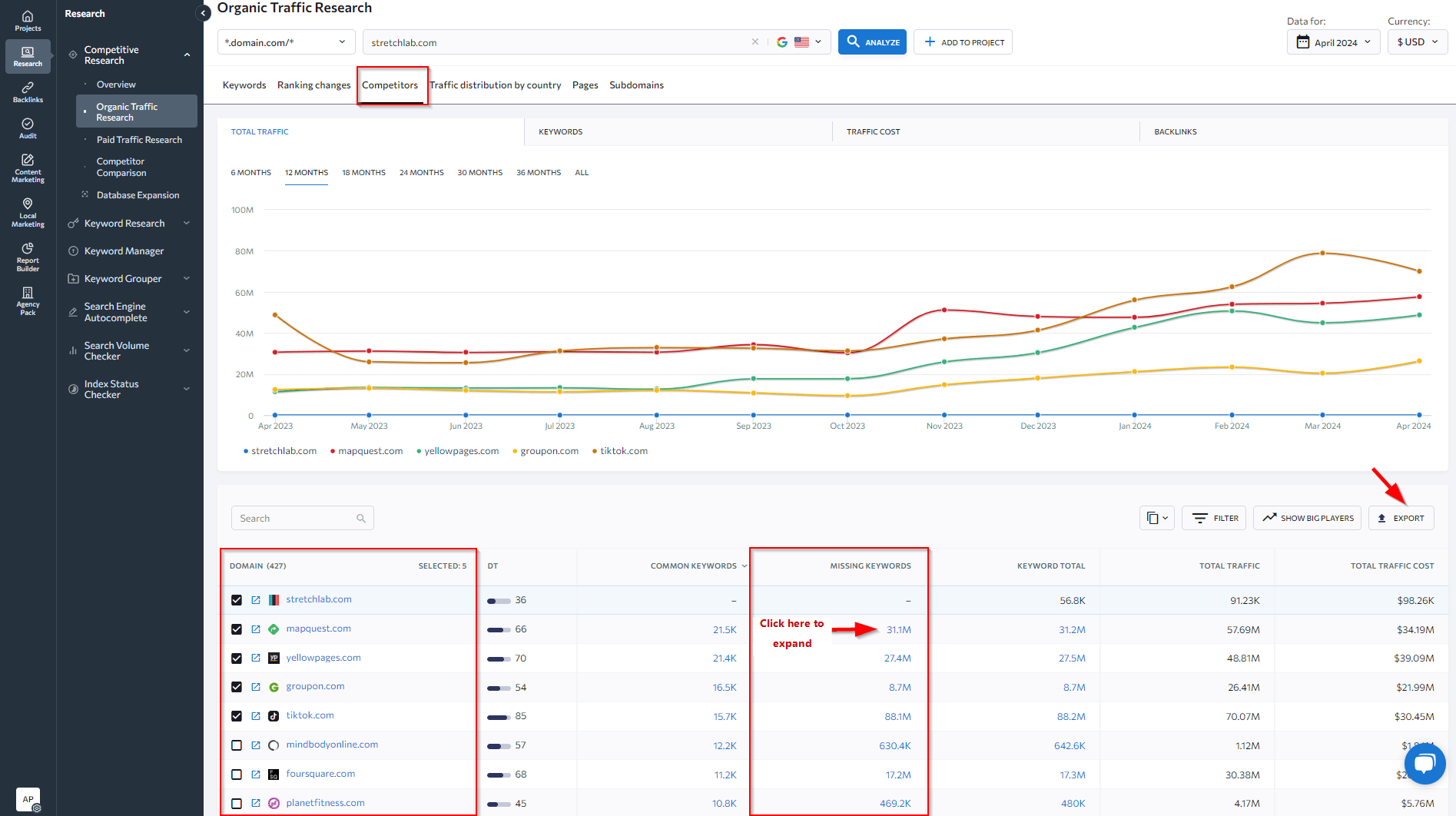Click the Export button
Image resolution: width=1456 pixels, height=816 pixels.
click(x=1401, y=518)
